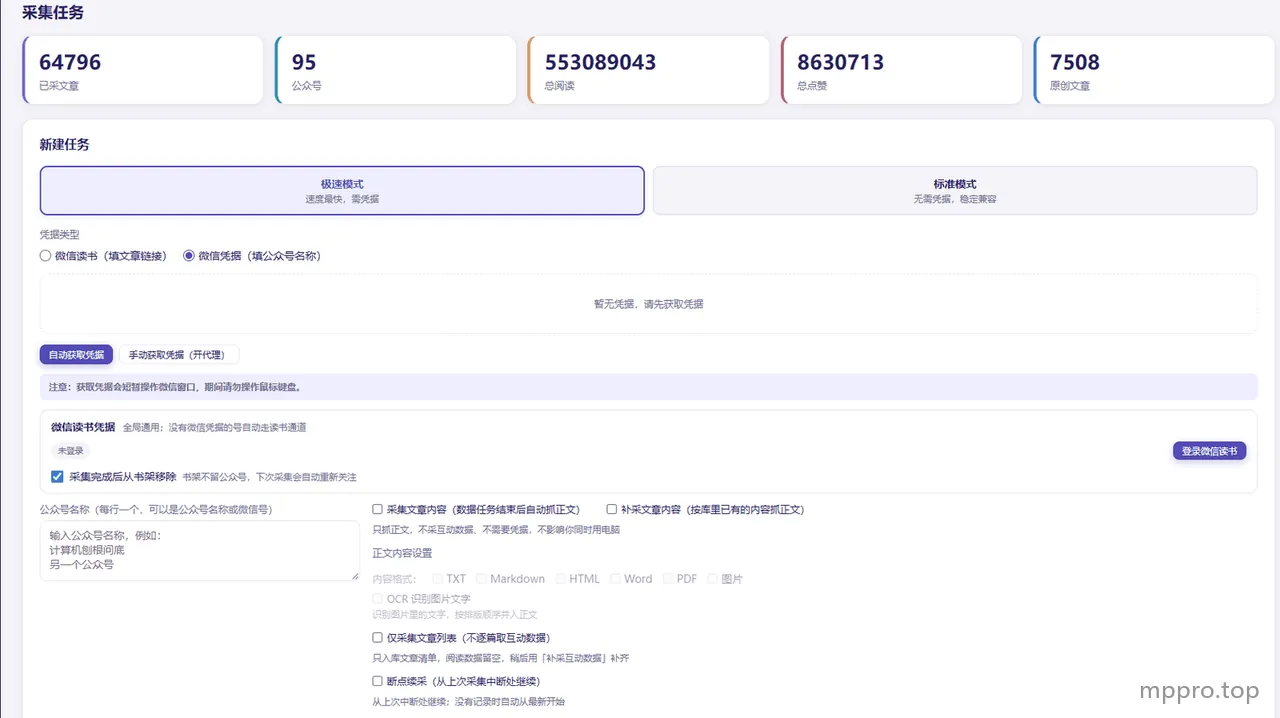The width and height of the screenshot is (1280, 718).
Task: Tick the Word format checkbox
Action: pyautogui.click(x=615, y=578)
